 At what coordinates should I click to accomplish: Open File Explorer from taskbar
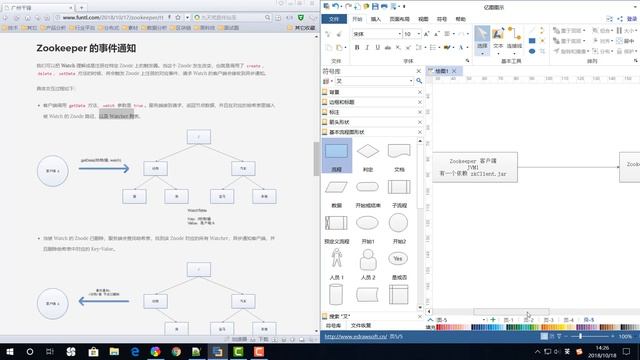coord(114,351)
